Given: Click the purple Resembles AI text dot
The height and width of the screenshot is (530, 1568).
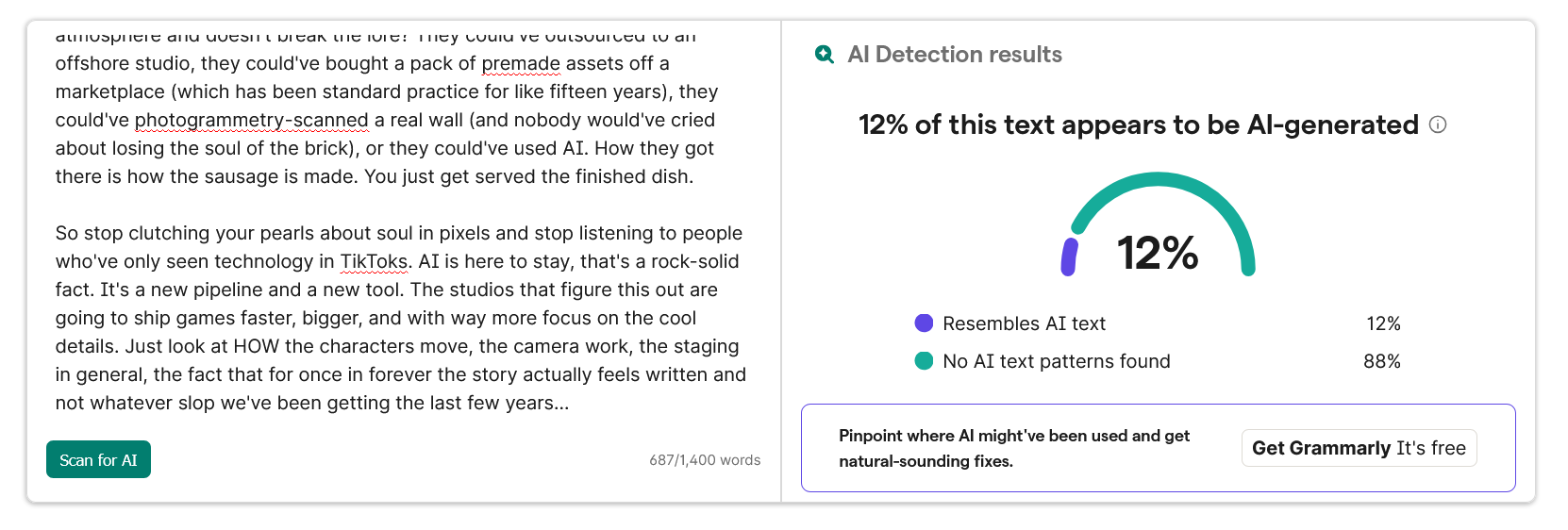Looking at the screenshot, I should pyautogui.click(x=924, y=323).
